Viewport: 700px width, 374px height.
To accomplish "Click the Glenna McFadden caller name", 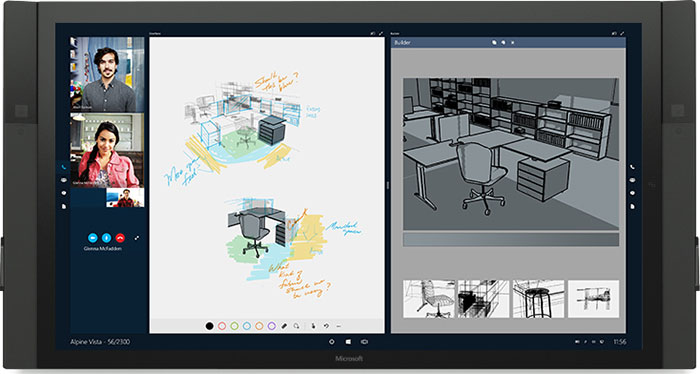I will [103, 249].
